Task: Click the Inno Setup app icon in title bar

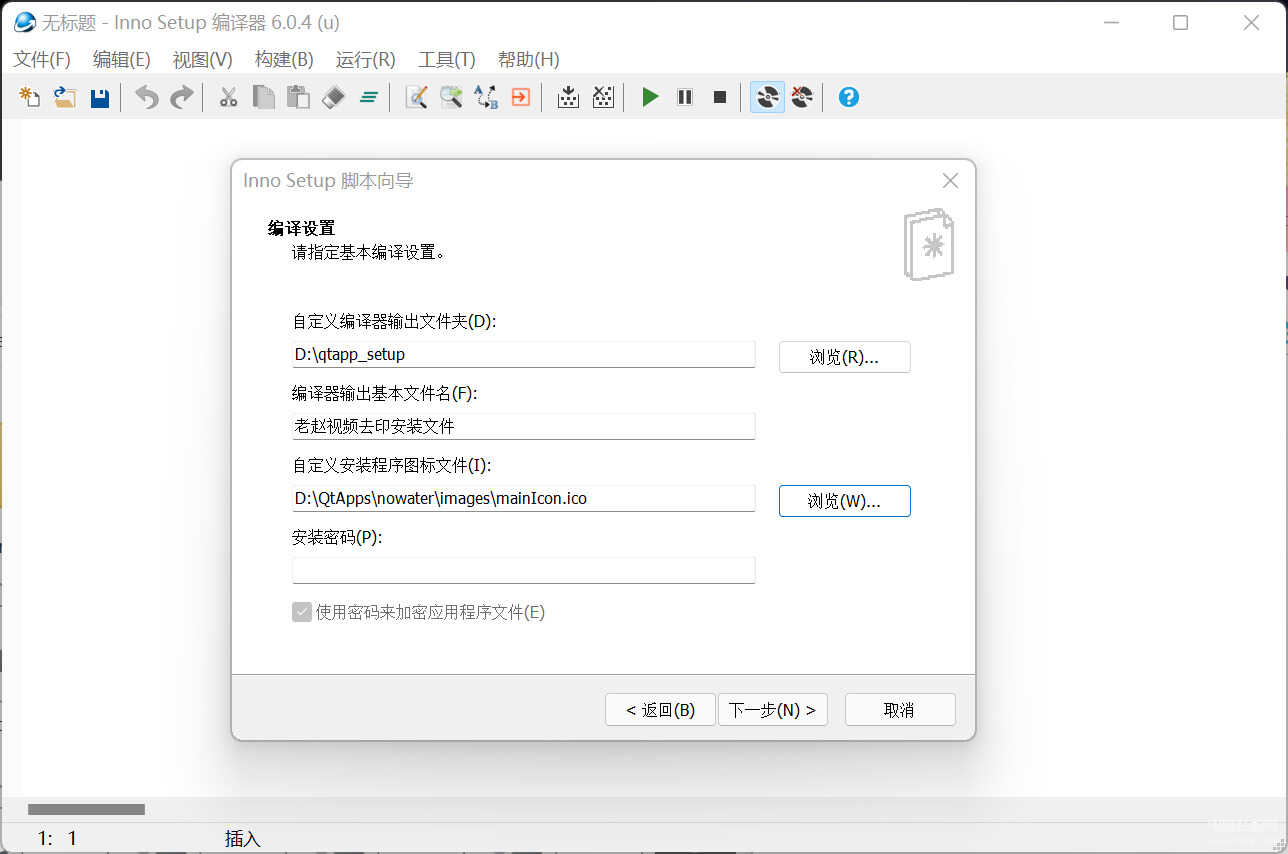Action: point(24,22)
